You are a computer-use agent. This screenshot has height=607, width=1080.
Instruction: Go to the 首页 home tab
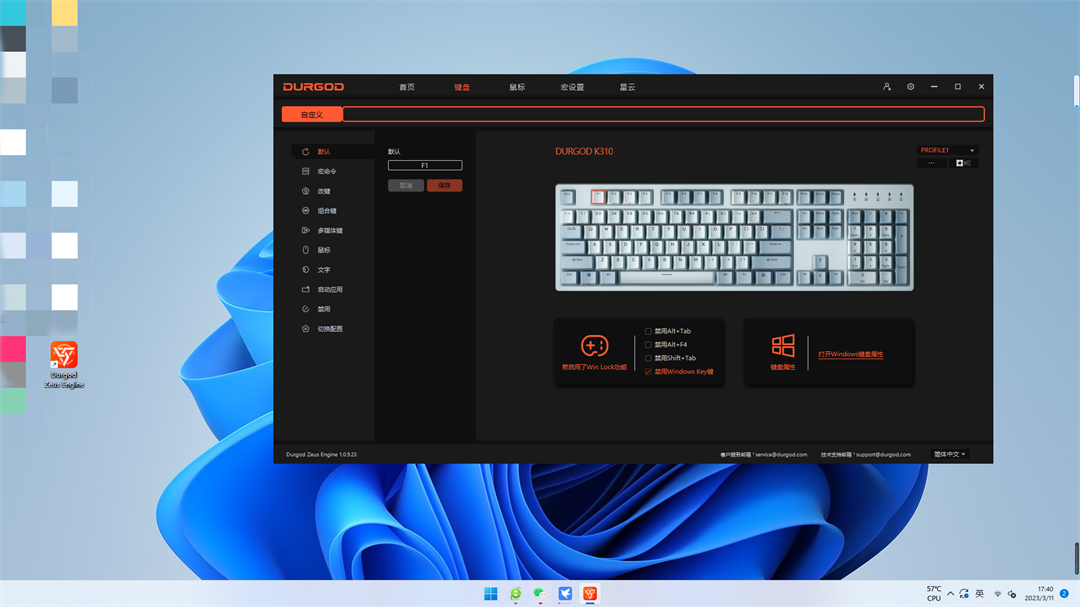407,87
